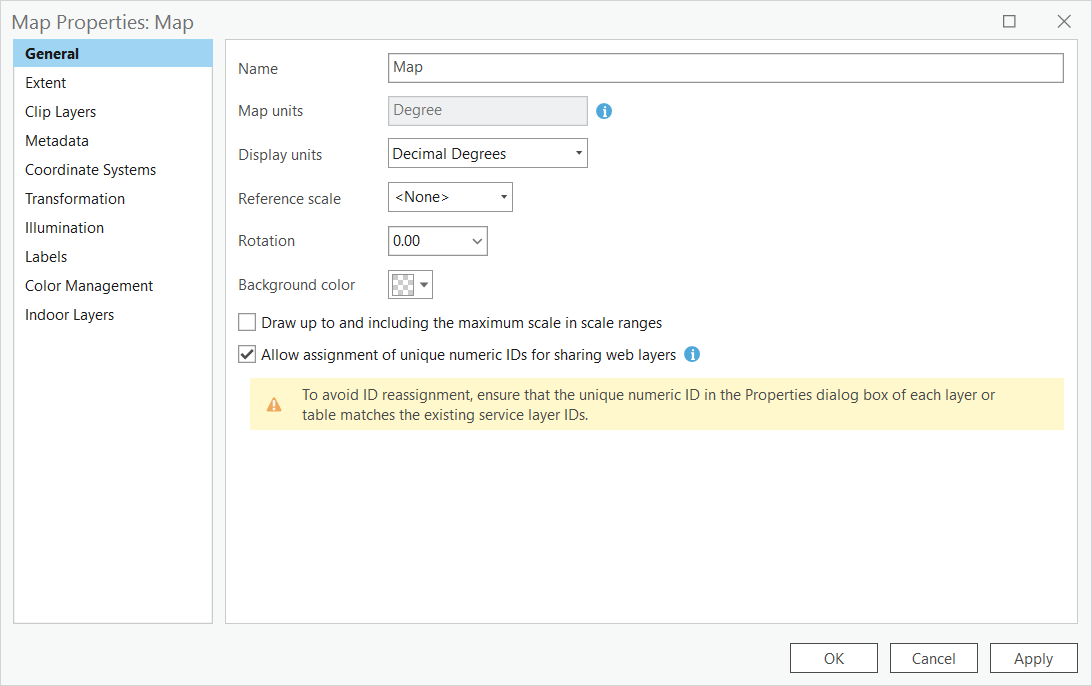
Task: Click OK to confirm map properties
Action: click(x=833, y=658)
